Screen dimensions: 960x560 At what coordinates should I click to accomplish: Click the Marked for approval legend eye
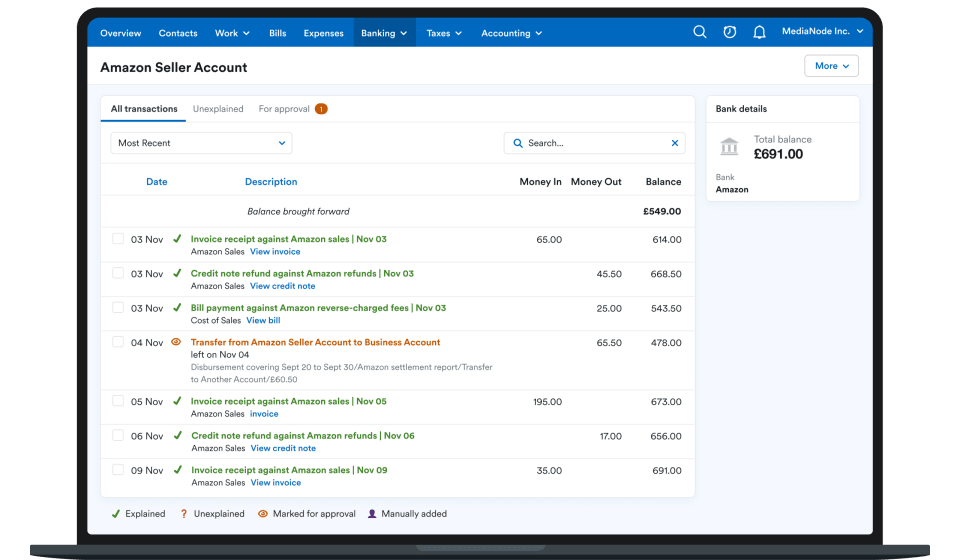coord(263,513)
